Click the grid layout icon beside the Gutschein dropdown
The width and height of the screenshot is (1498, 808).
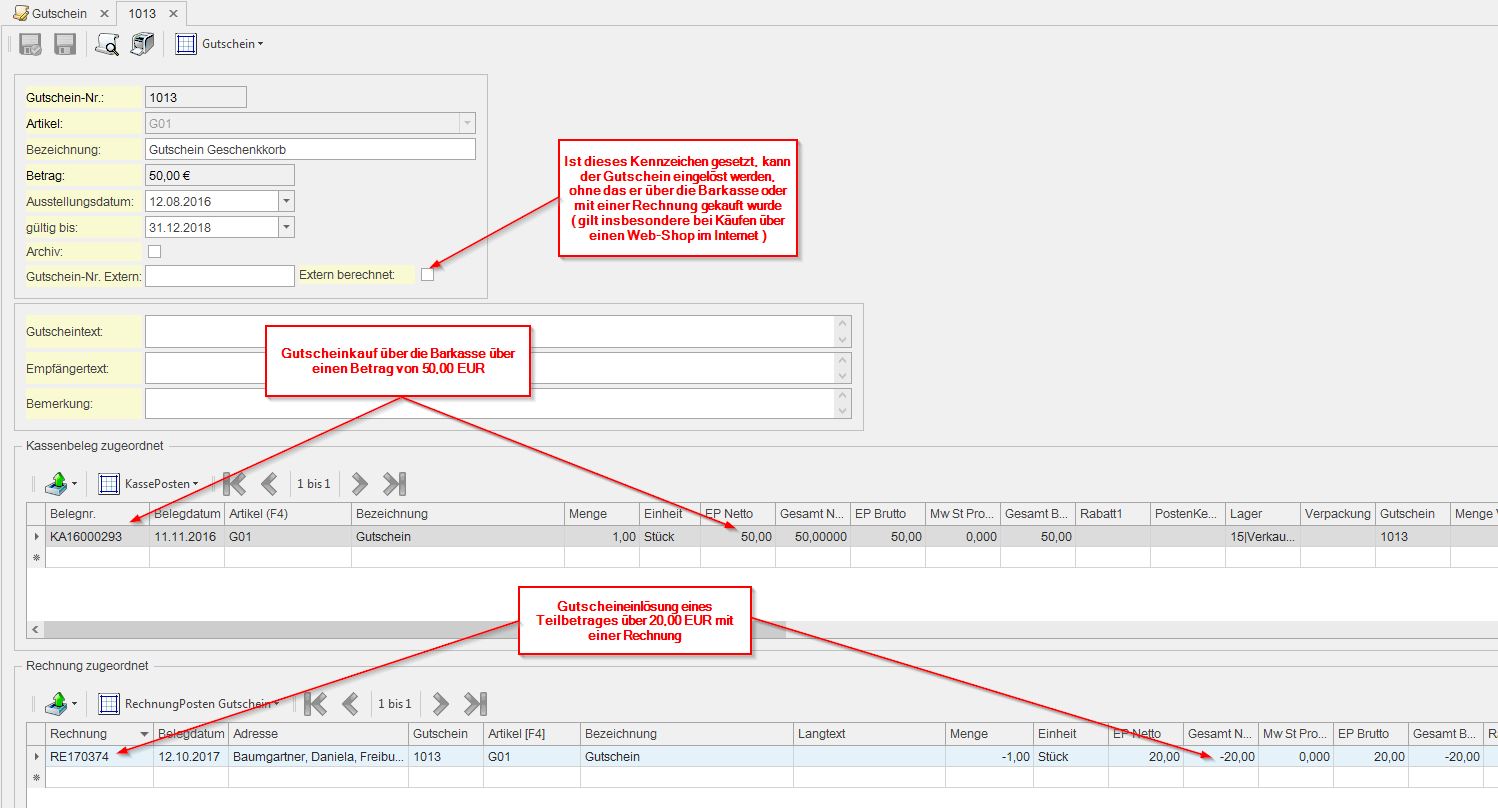click(186, 44)
